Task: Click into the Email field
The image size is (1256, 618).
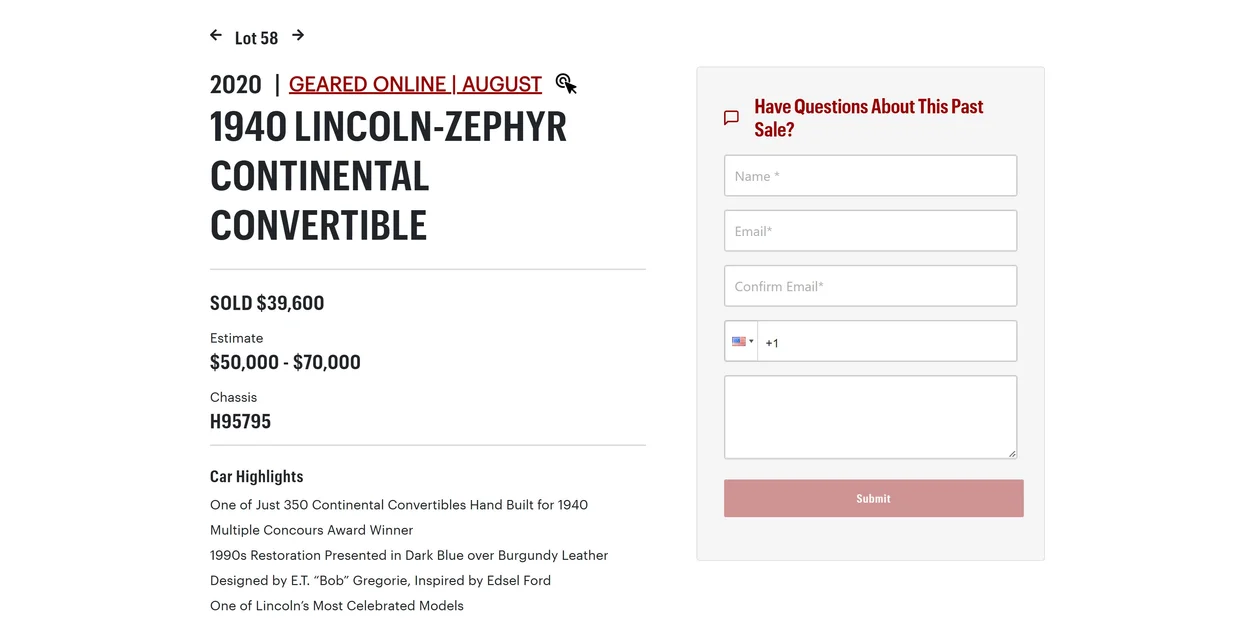Action: (x=870, y=231)
